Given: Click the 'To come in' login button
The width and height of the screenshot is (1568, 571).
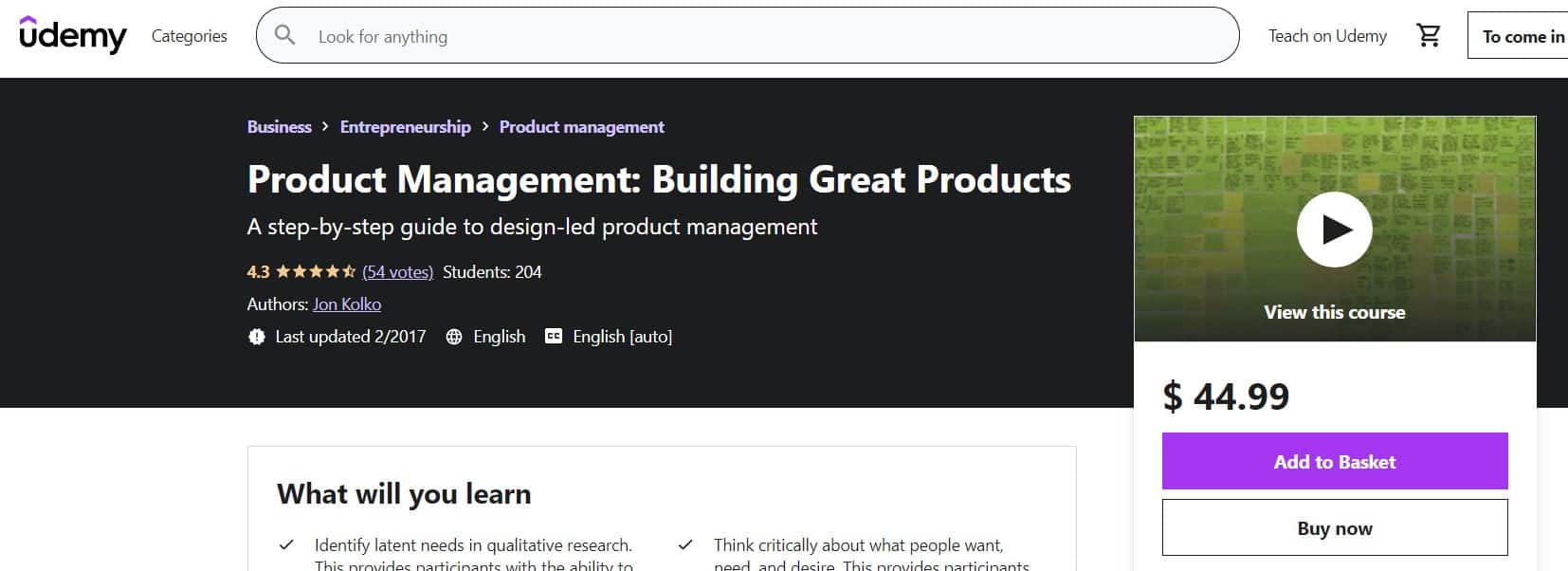Looking at the screenshot, I should tap(1519, 36).
